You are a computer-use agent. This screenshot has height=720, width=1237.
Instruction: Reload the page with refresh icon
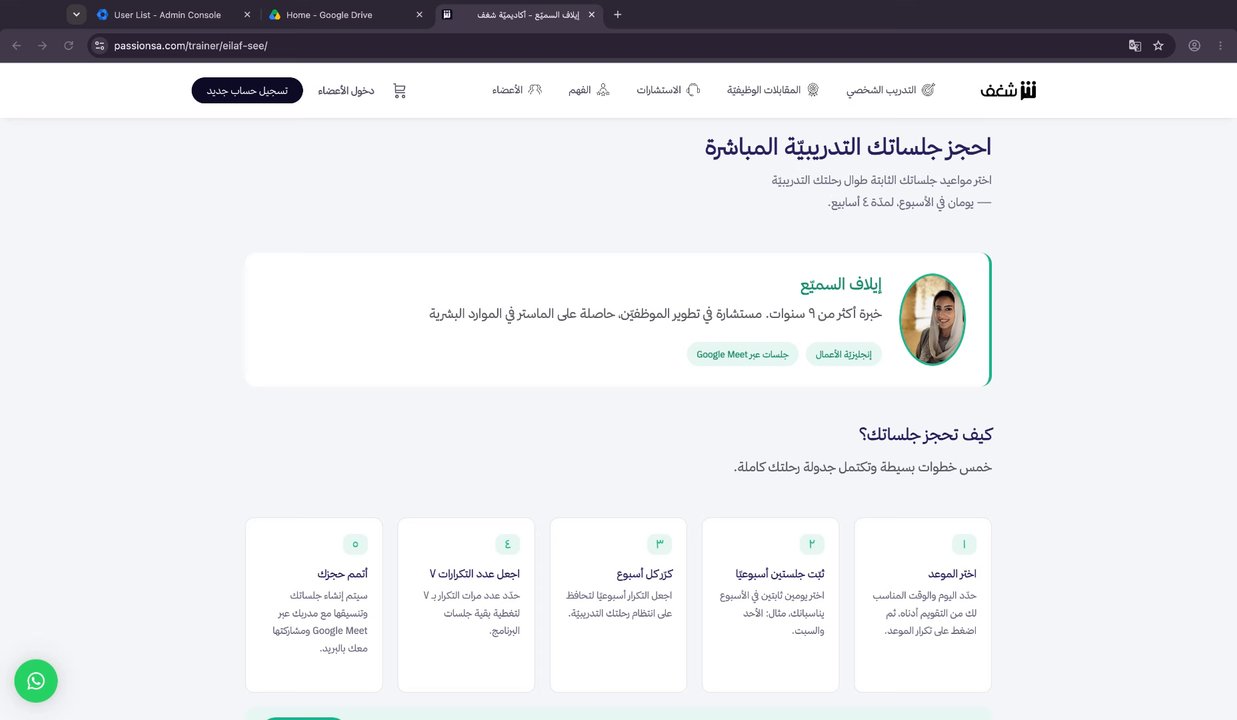point(69,45)
